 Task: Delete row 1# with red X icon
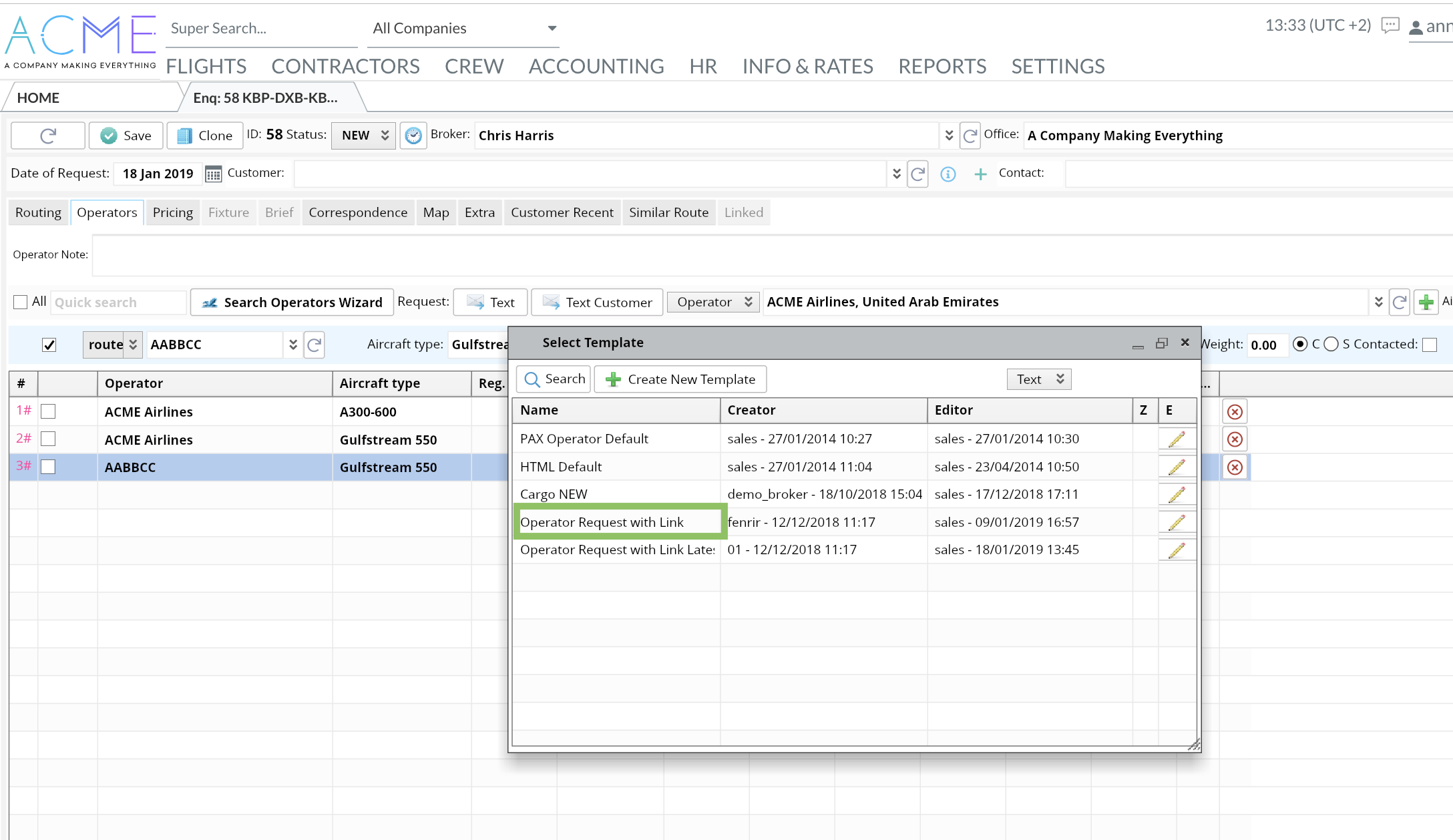point(1235,412)
